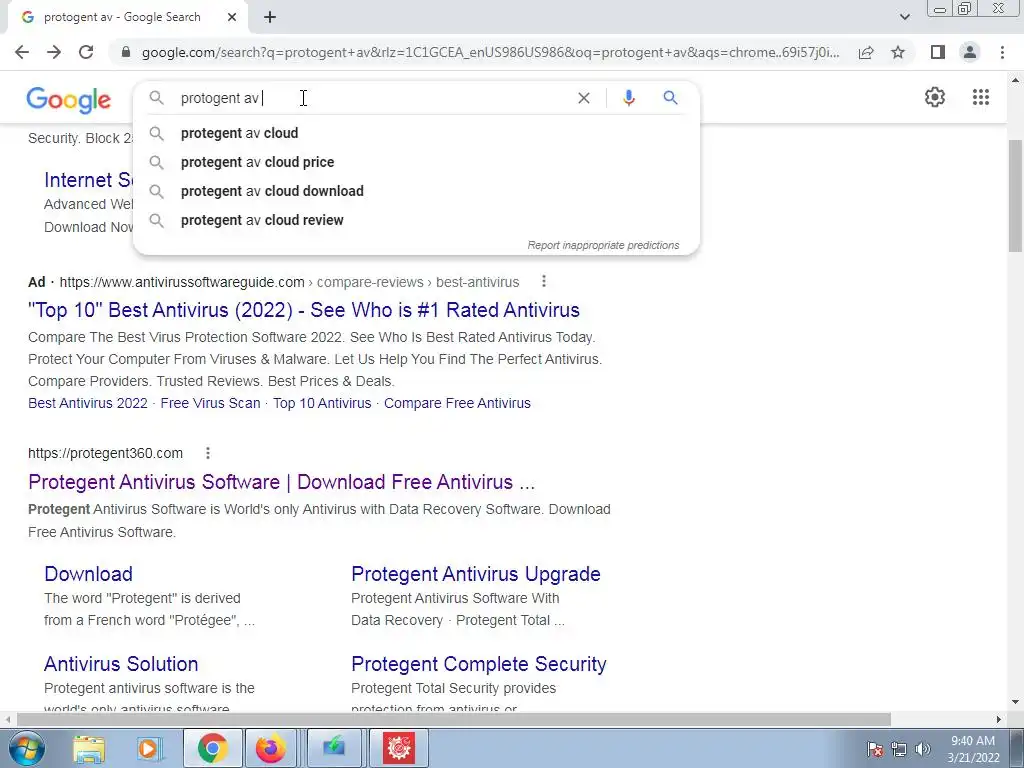Open 'Free Virus Scan' sitelink
Screen dimensions: 1024x768
(x=210, y=403)
